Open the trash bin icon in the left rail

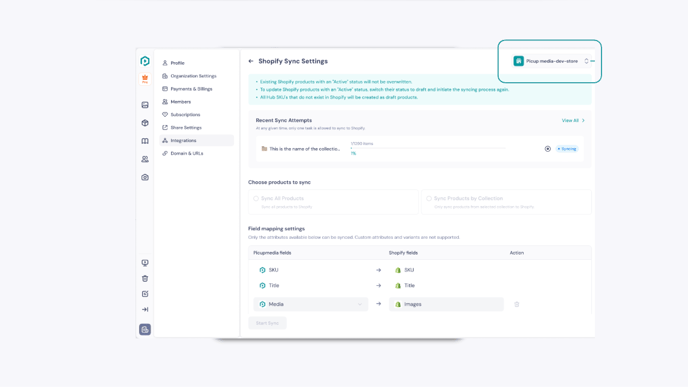click(145, 278)
